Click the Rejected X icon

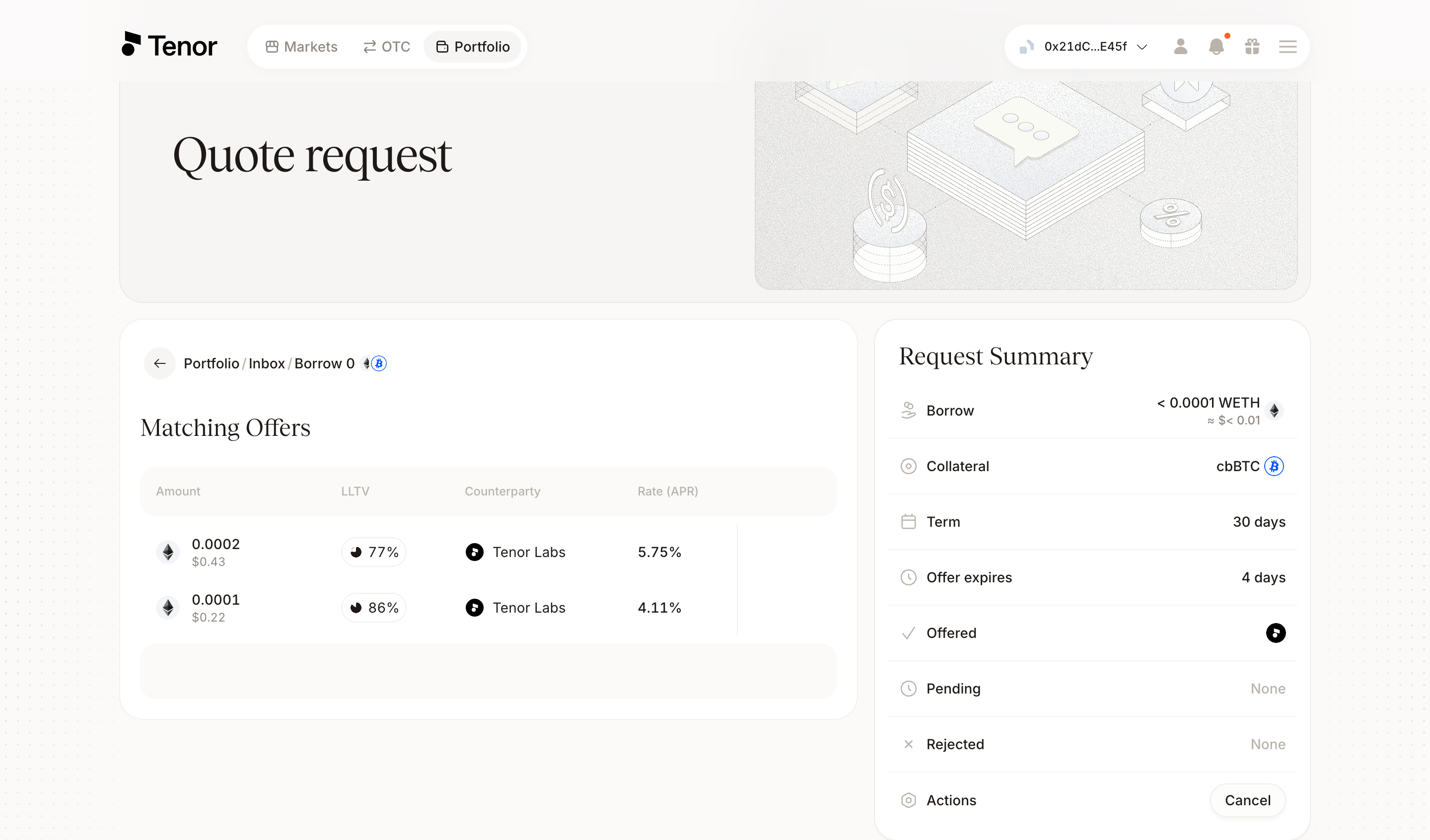[x=908, y=744]
